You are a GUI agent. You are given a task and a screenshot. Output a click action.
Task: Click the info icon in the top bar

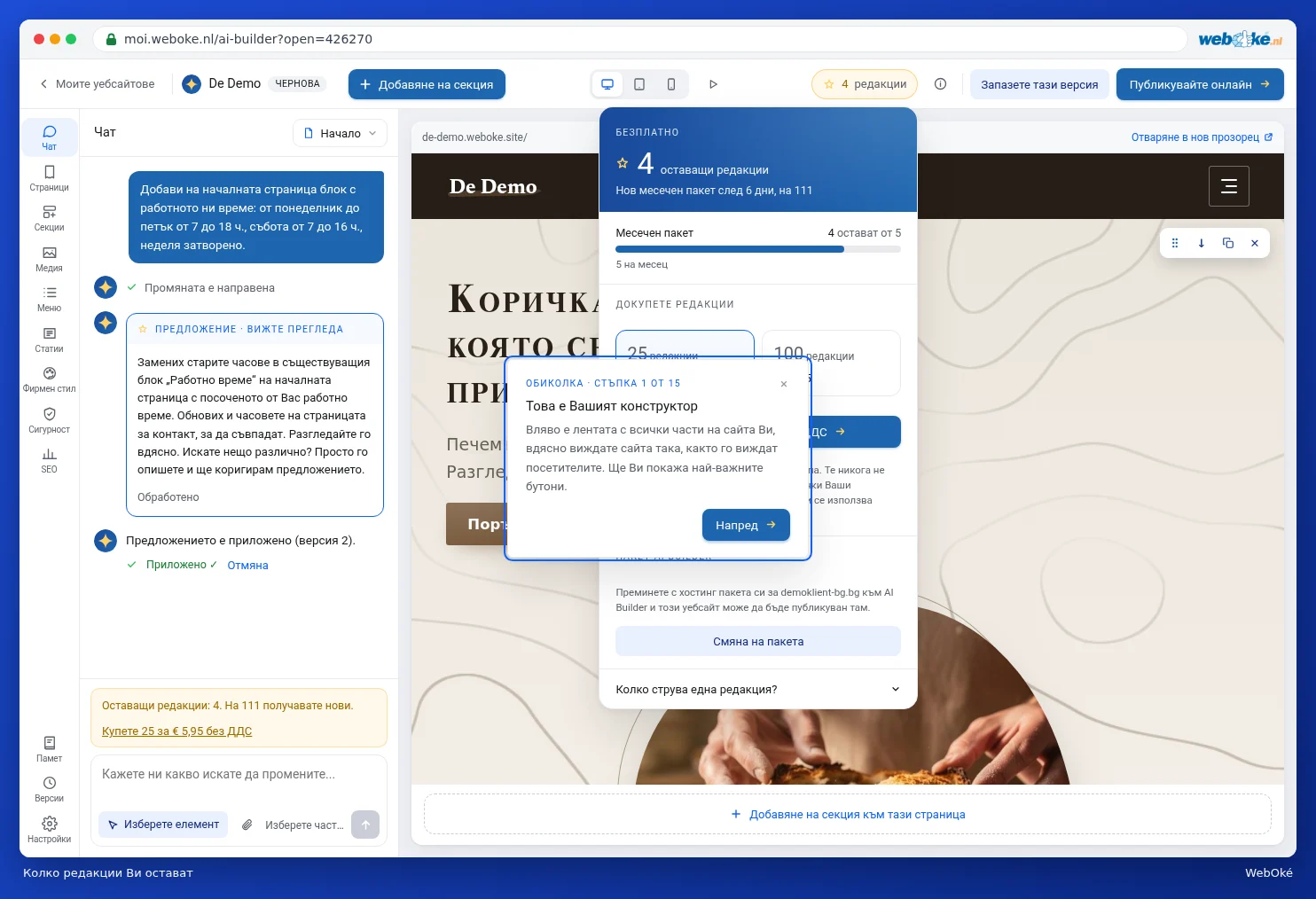pos(941,84)
